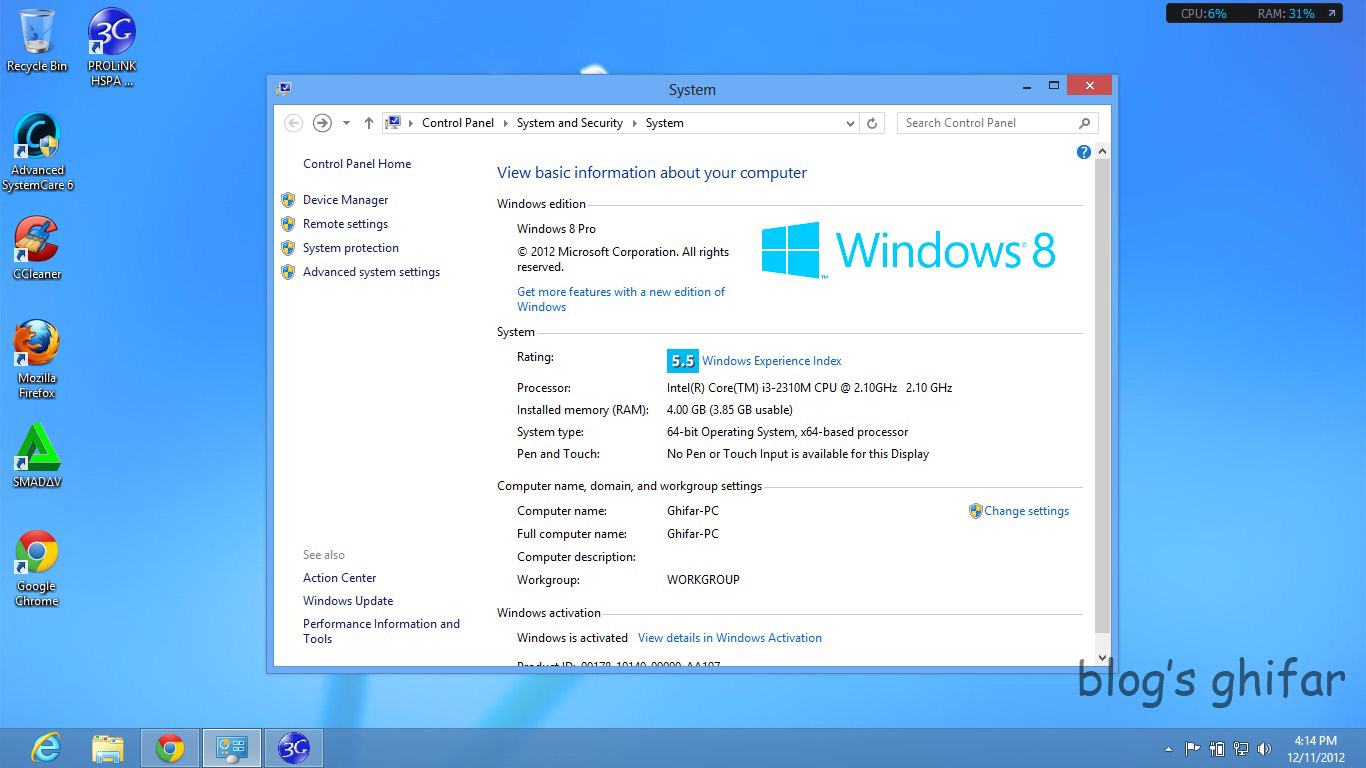1366x768 pixels.
Task: Click the scrollbar up arrow
Action: [1103, 152]
